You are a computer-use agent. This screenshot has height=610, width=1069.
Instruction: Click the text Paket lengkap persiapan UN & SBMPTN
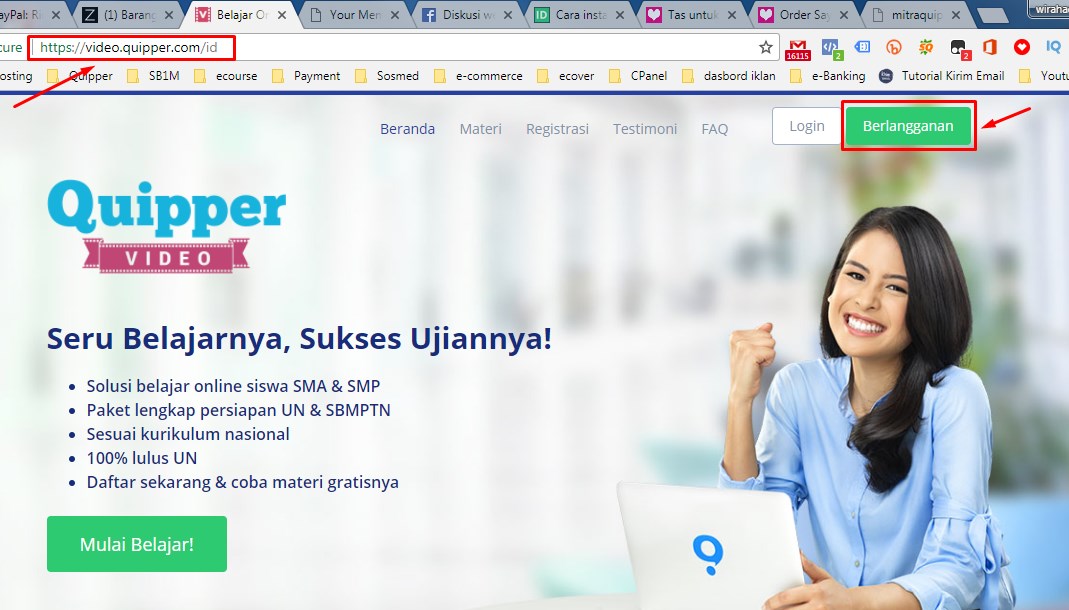[x=239, y=410]
